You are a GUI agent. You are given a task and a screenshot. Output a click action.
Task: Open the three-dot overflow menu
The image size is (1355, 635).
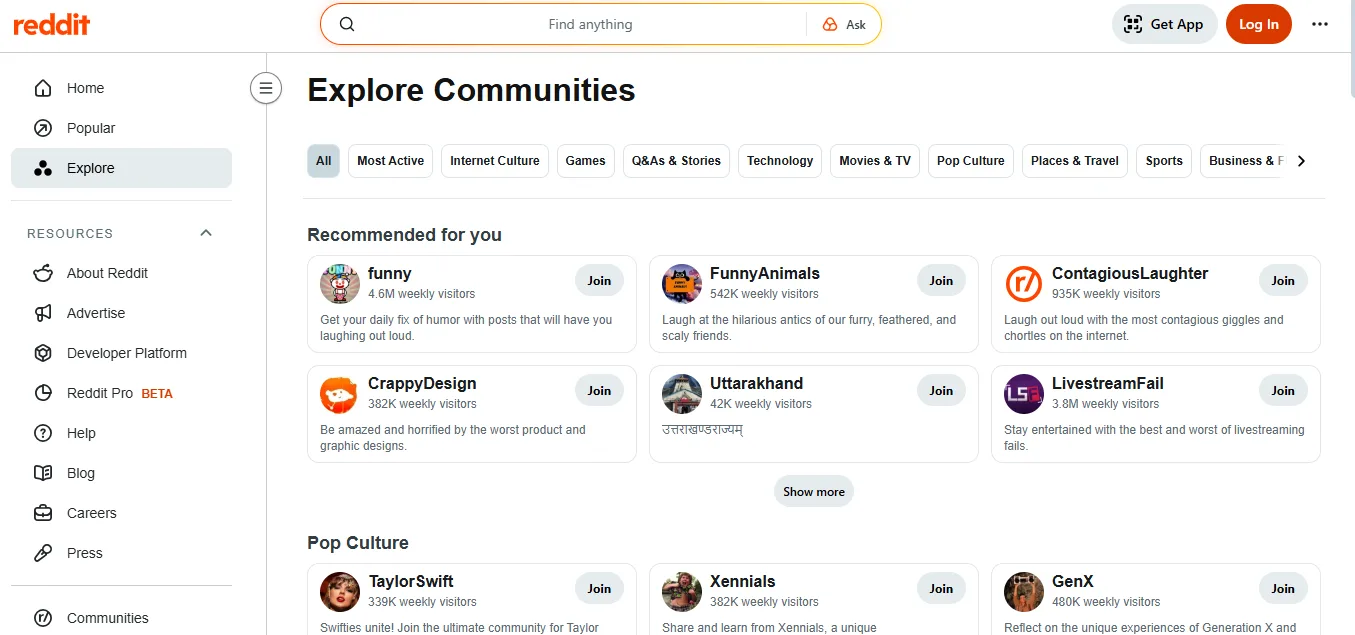1320,25
